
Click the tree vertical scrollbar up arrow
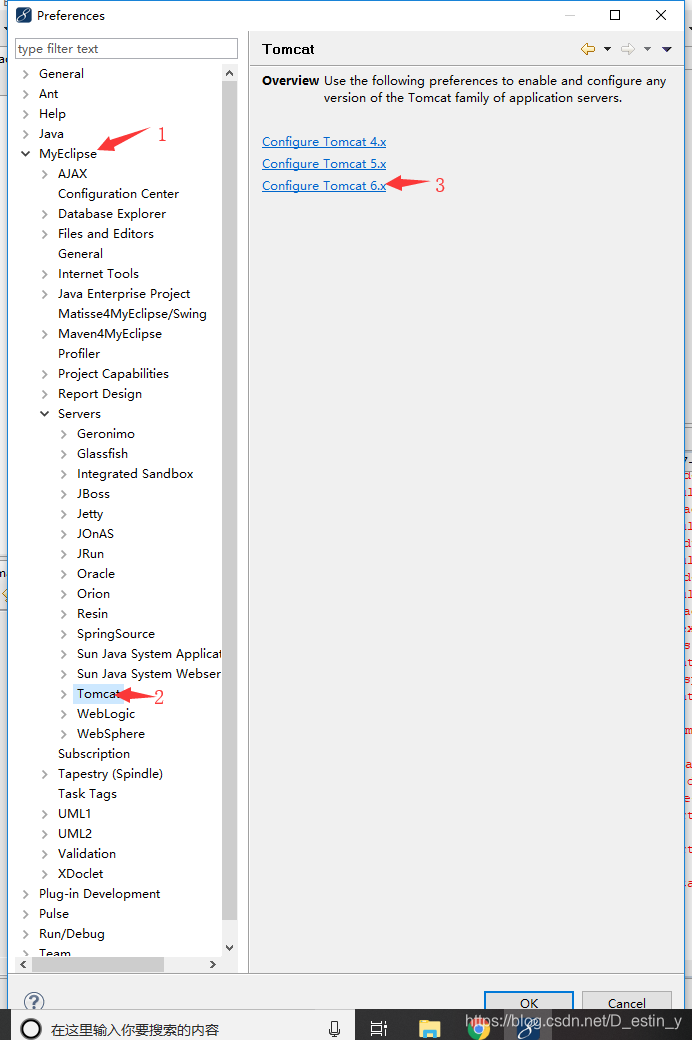click(230, 73)
